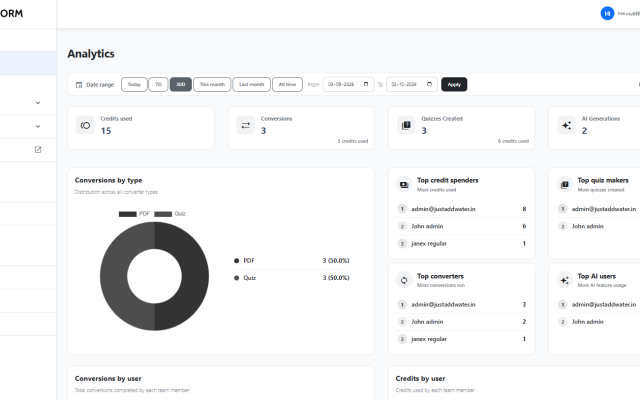Select the This month range
This screenshot has width=640, height=400.
(x=212, y=84)
